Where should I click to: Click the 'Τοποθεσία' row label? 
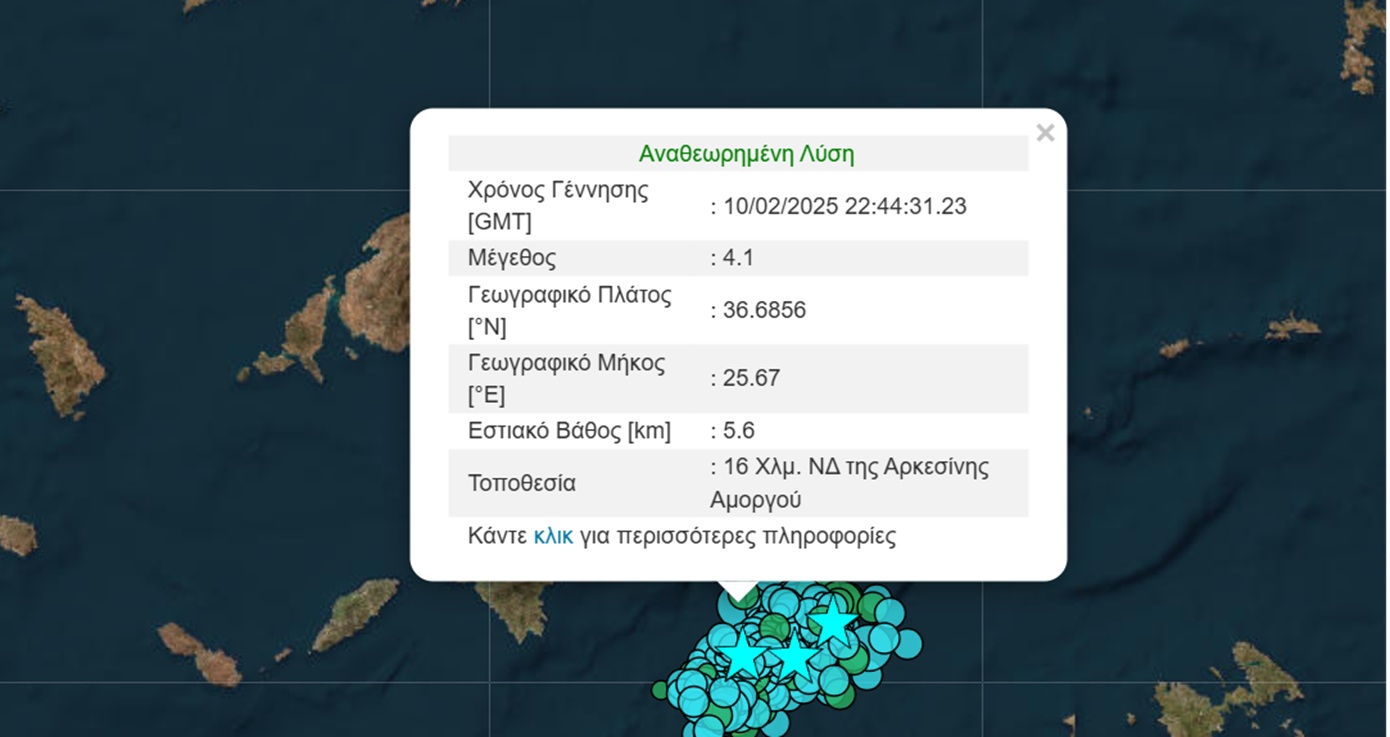click(x=522, y=483)
